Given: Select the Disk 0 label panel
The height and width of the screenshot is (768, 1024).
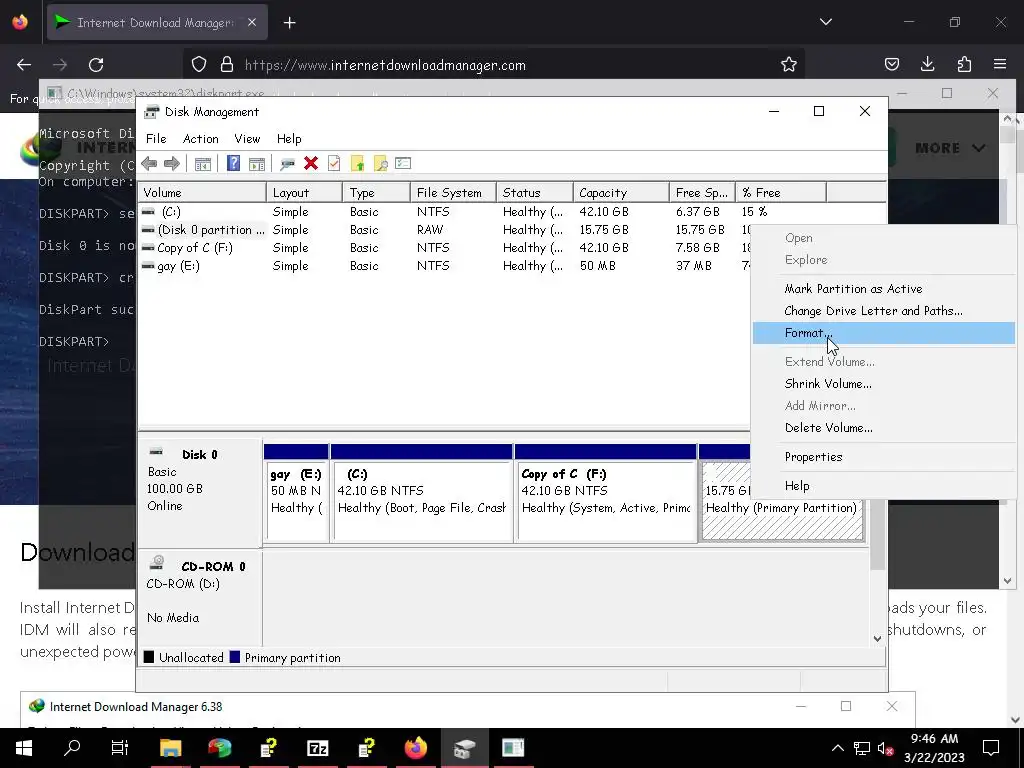Looking at the screenshot, I should [x=200, y=494].
